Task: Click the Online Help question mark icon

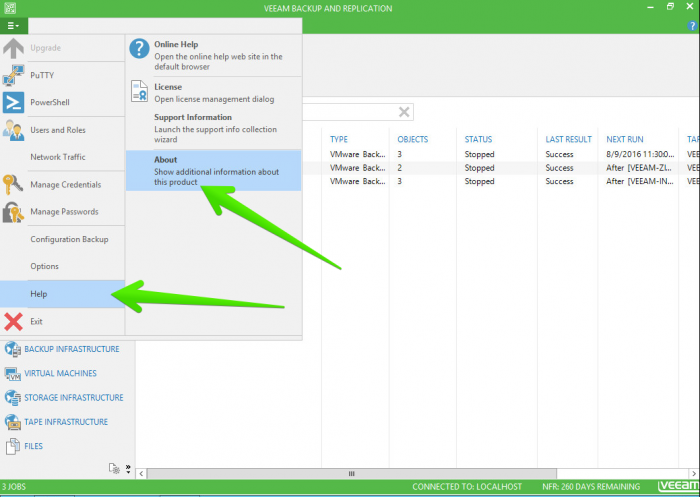Action: [x=139, y=48]
